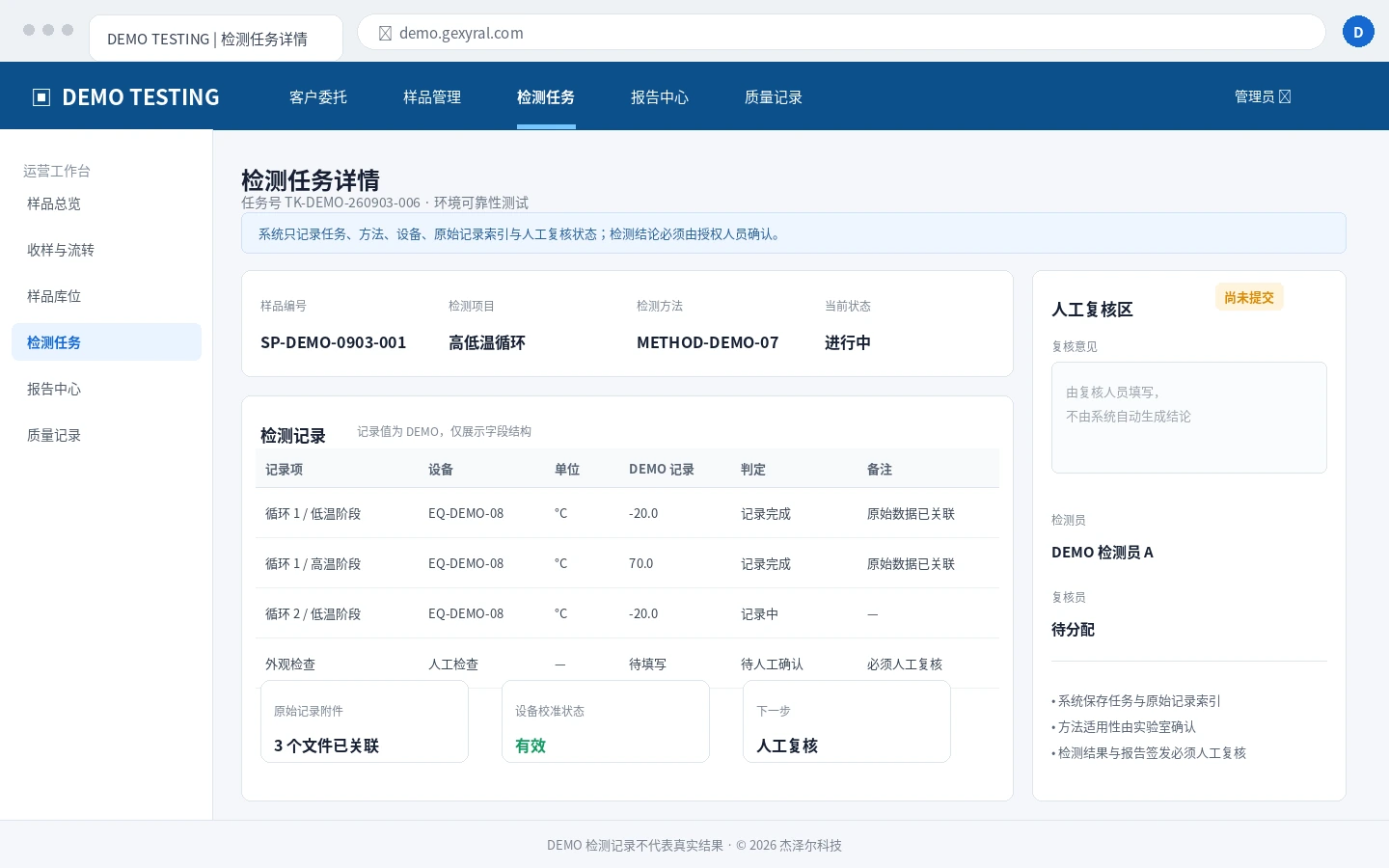Click the 待填写 cell
This screenshot has width=1389, height=868.
648,665
